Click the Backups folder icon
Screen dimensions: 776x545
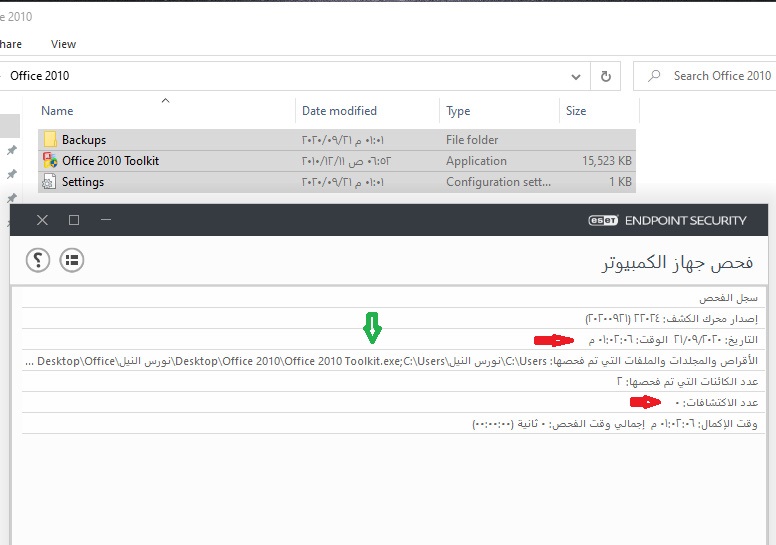pyautogui.click(x=49, y=140)
